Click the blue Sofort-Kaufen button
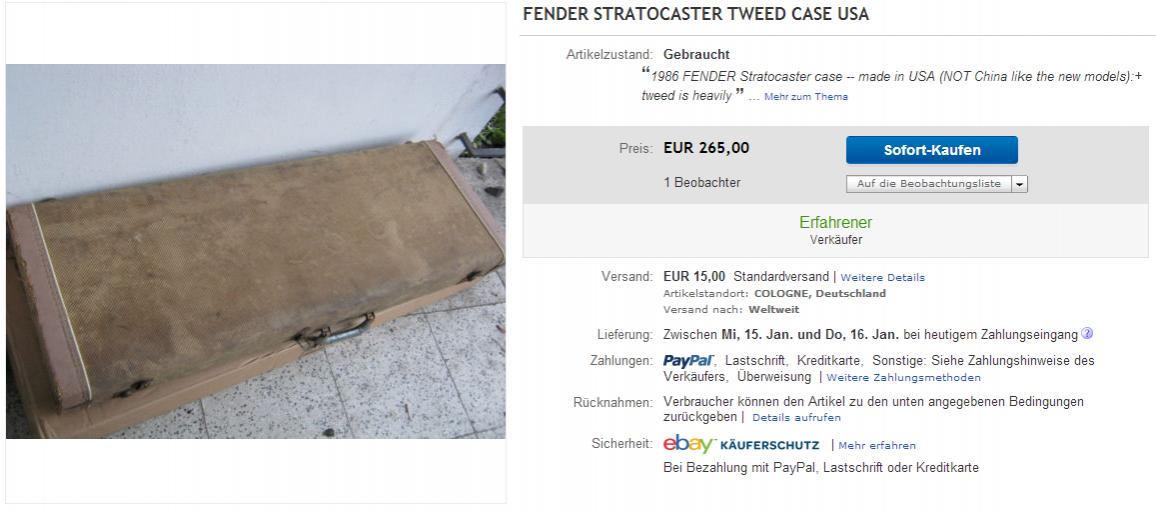Viewport: 1156px width, 513px height. 931,150
